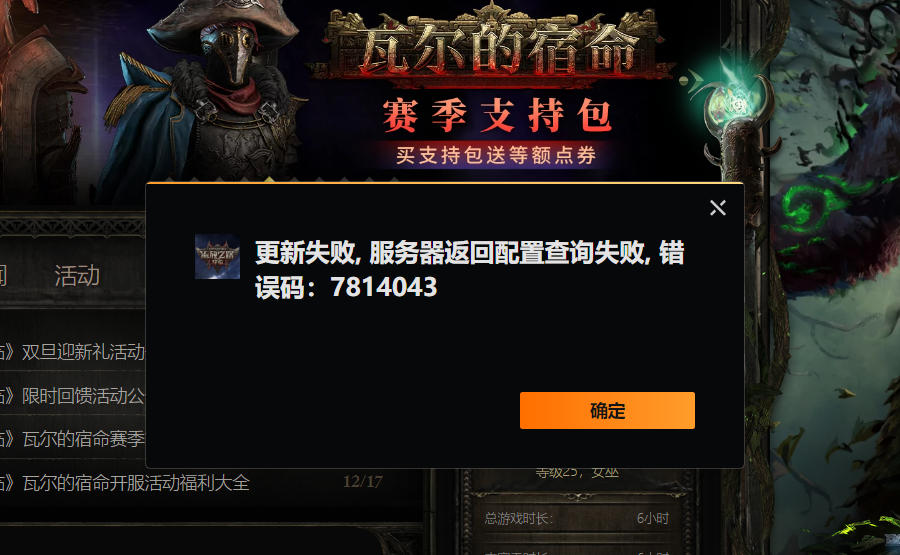Click the game icon beside the error message

tap(218, 256)
